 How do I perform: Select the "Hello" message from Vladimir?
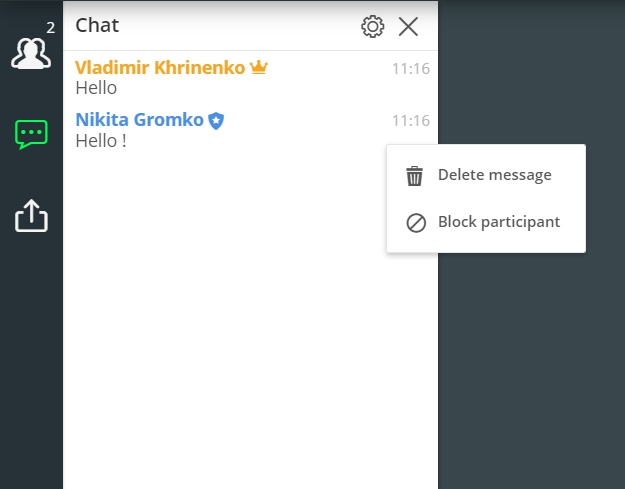point(96,88)
